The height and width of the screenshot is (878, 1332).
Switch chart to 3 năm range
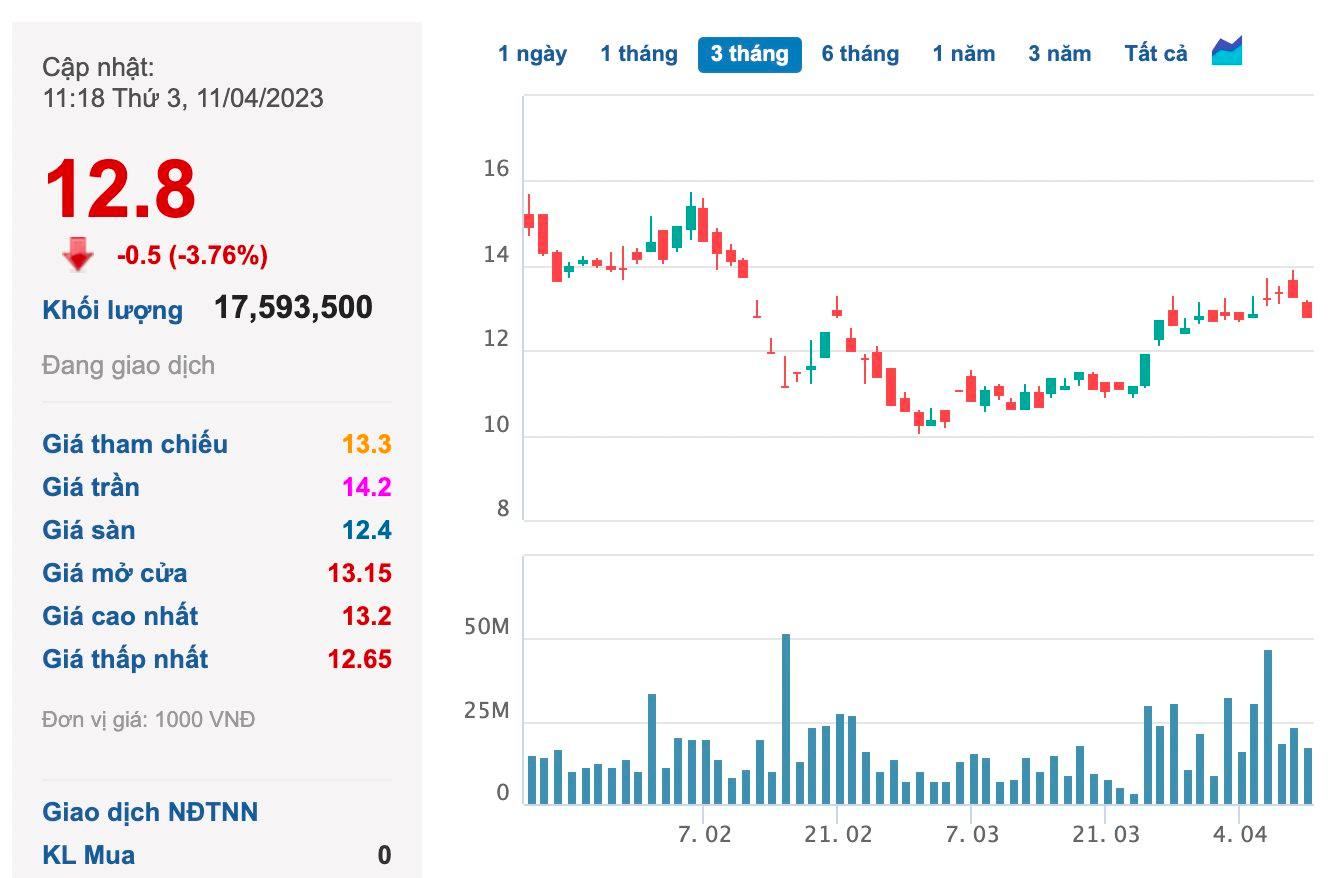point(1059,54)
